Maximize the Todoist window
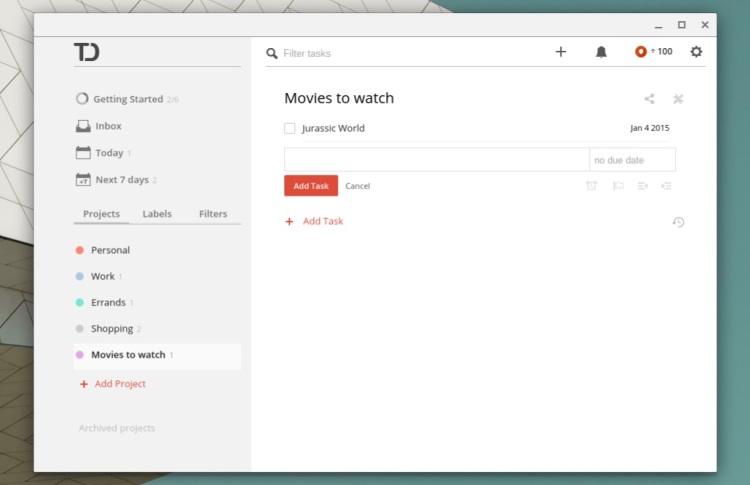 click(682, 25)
